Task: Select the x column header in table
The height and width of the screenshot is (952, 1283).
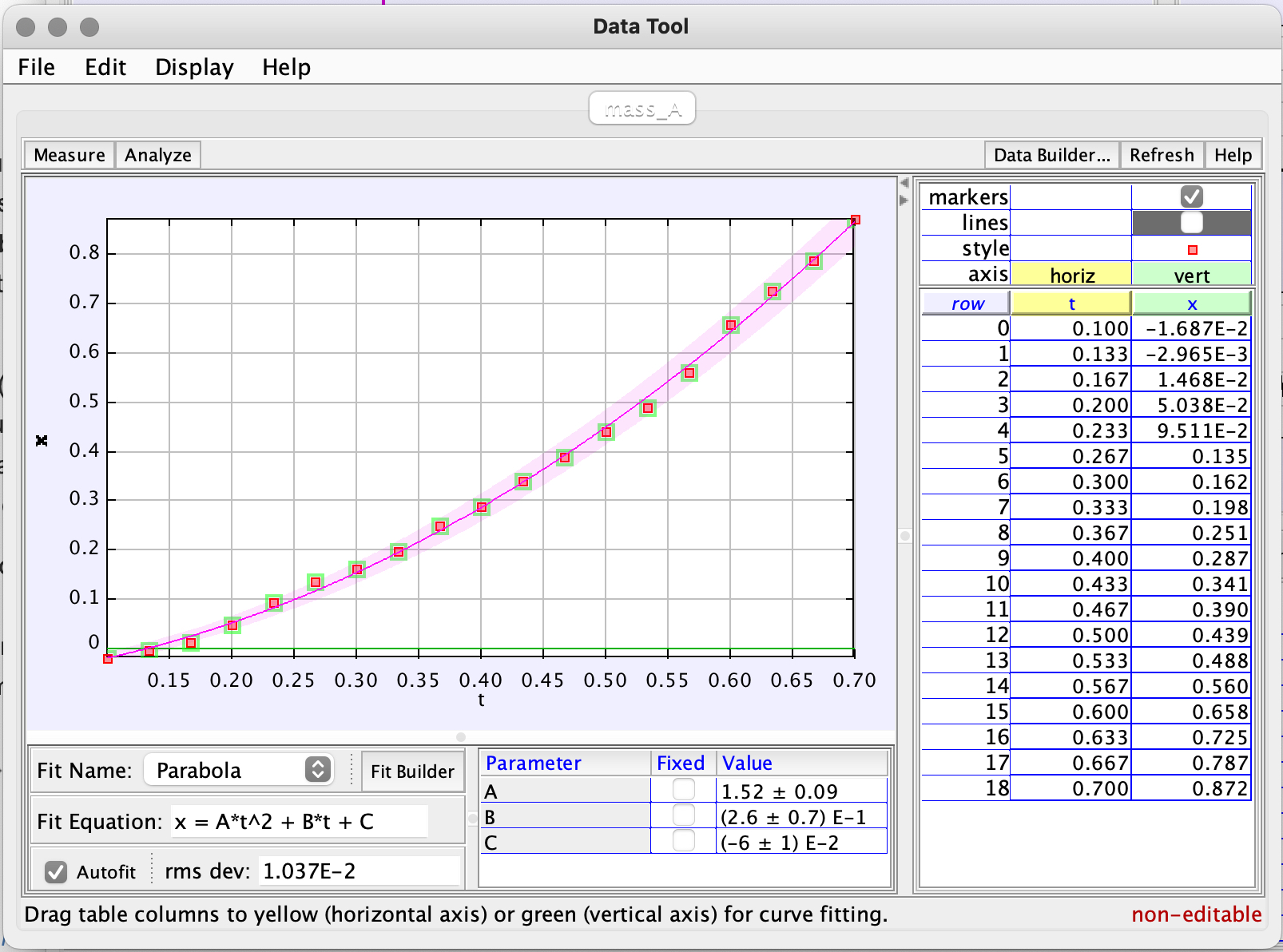Action: (1191, 303)
